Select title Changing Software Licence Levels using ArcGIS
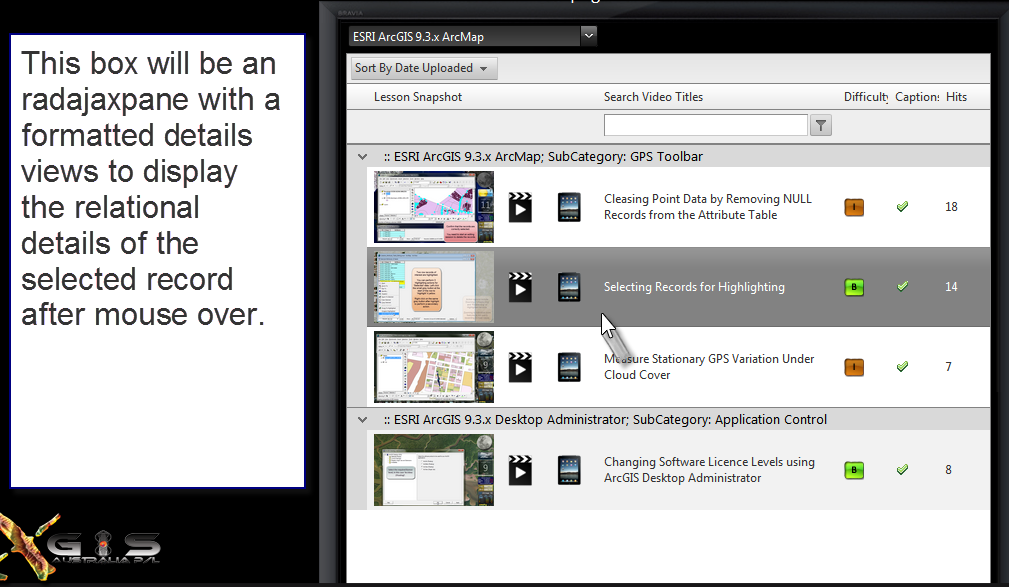Viewport: 1011px width, 587px height. tap(709, 470)
